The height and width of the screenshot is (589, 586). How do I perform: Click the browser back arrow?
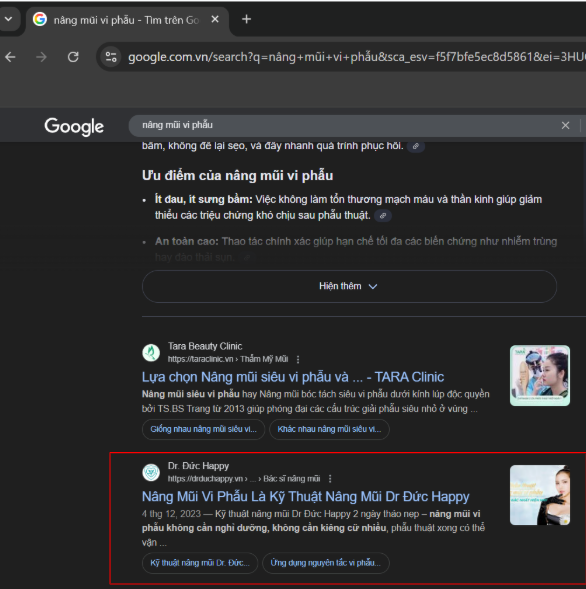pyautogui.click(x=11, y=57)
